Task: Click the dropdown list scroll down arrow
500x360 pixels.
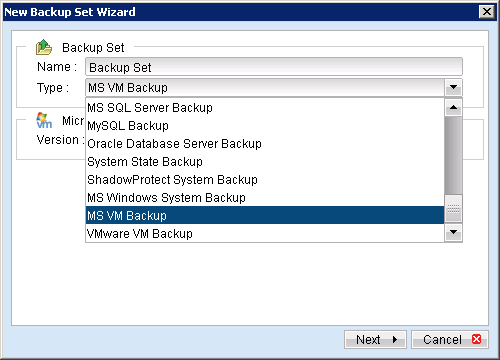Action: coord(453,232)
